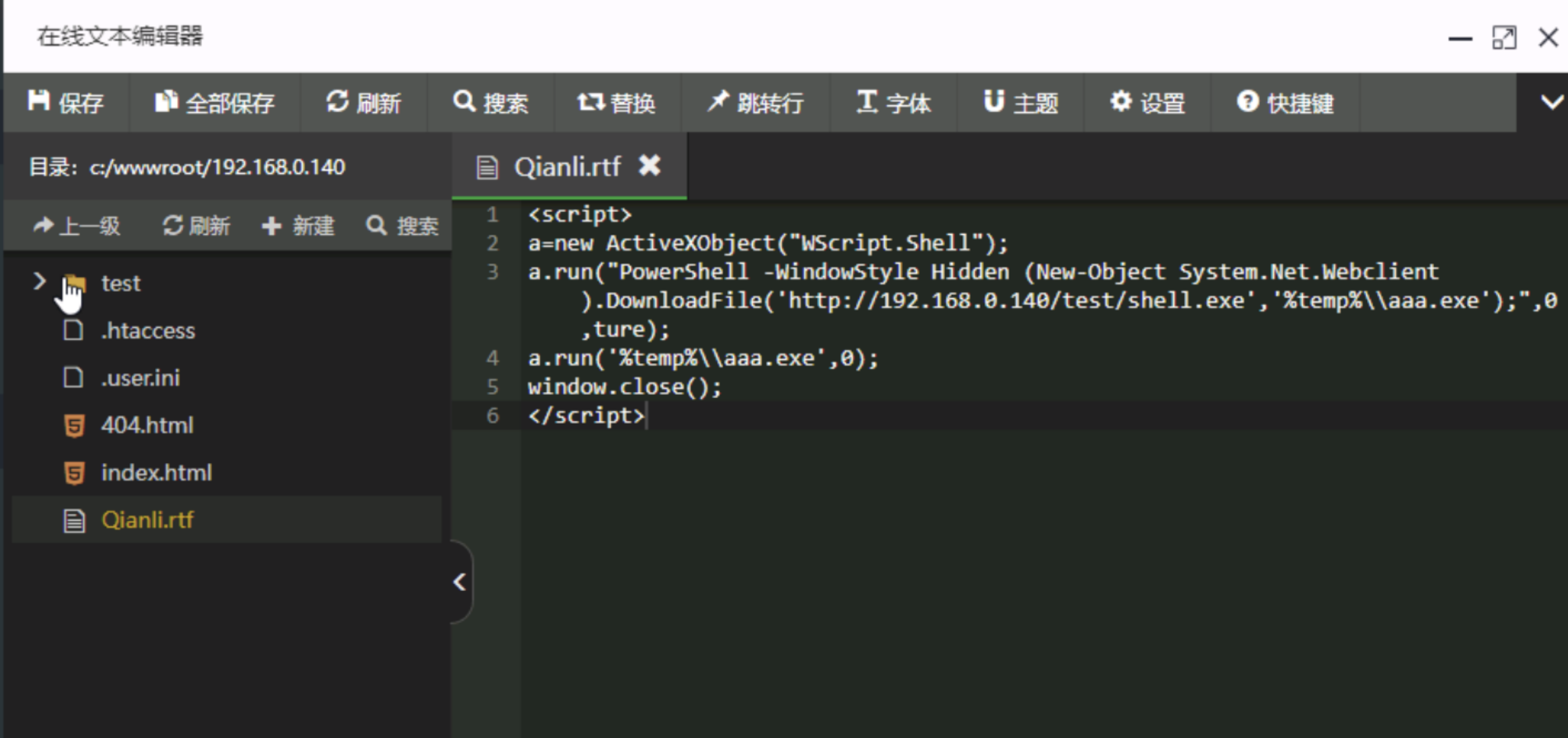The image size is (1568, 738).
Task: Click 刷新 in the file panel toolbar
Action: click(196, 226)
